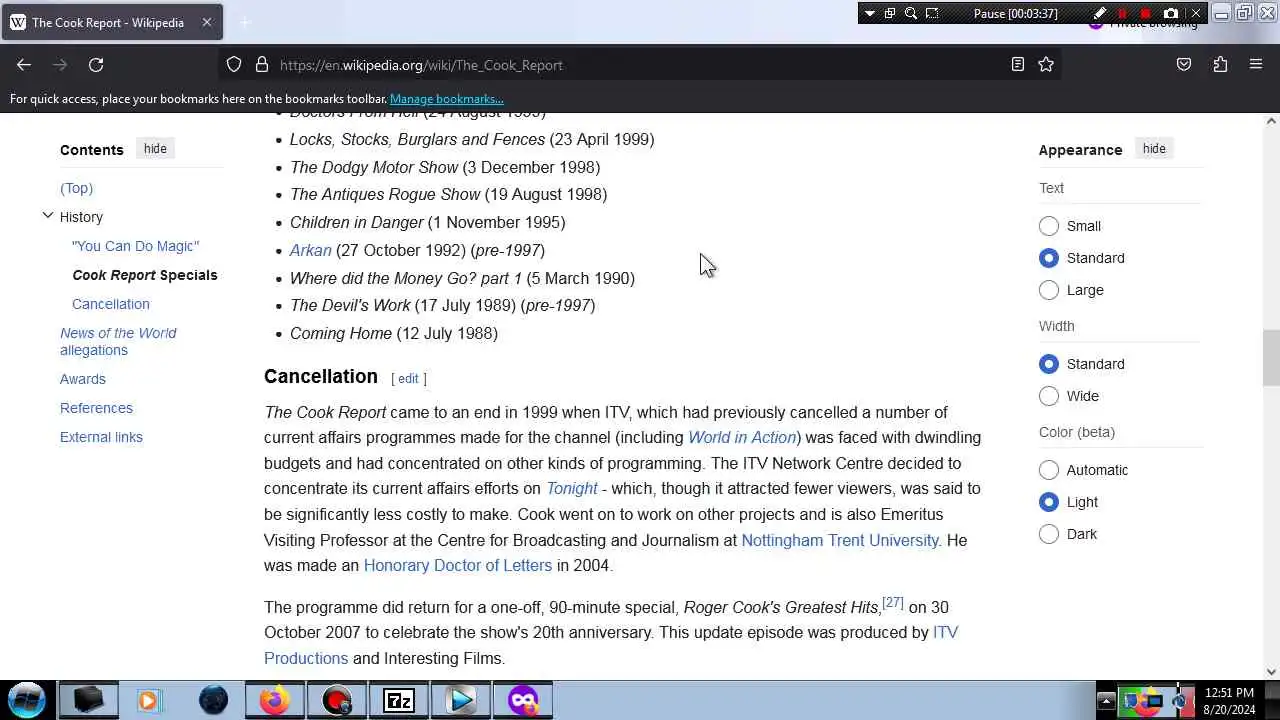Launch Firefox from the taskbar
Screen dimensions: 1280x720
tap(274, 700)
